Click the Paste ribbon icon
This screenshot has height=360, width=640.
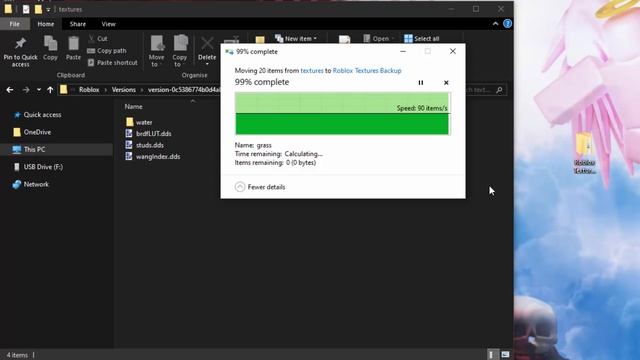73,48
